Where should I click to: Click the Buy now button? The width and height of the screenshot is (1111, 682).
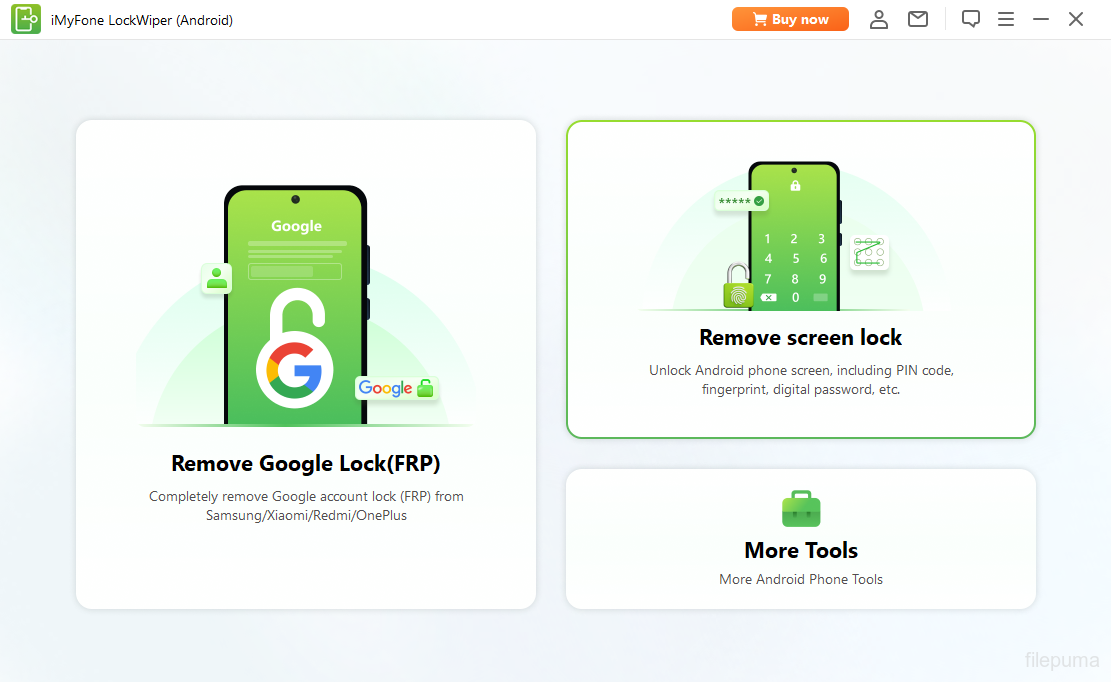tap(790, 19)
